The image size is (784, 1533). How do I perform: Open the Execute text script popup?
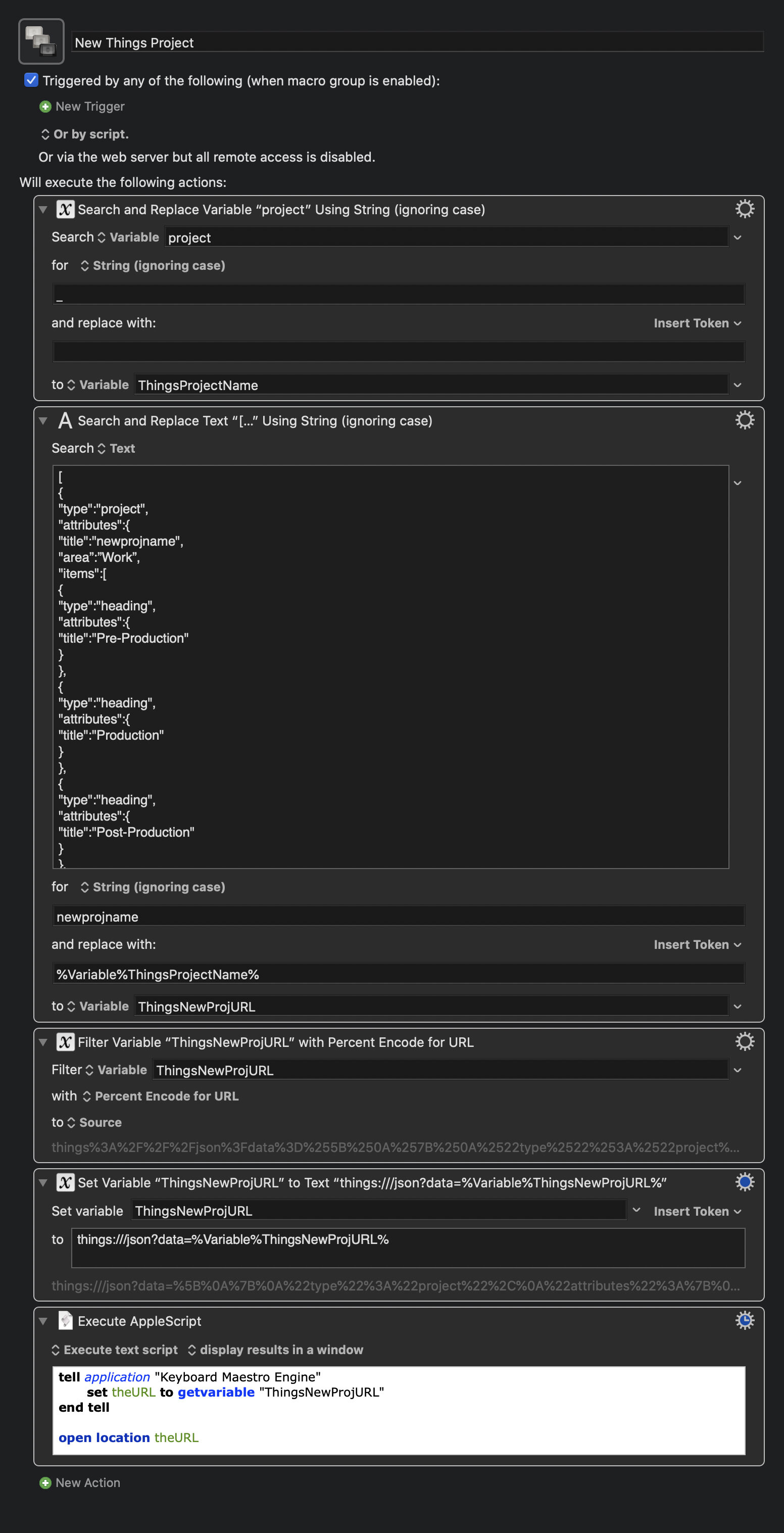pos(114,1350)
